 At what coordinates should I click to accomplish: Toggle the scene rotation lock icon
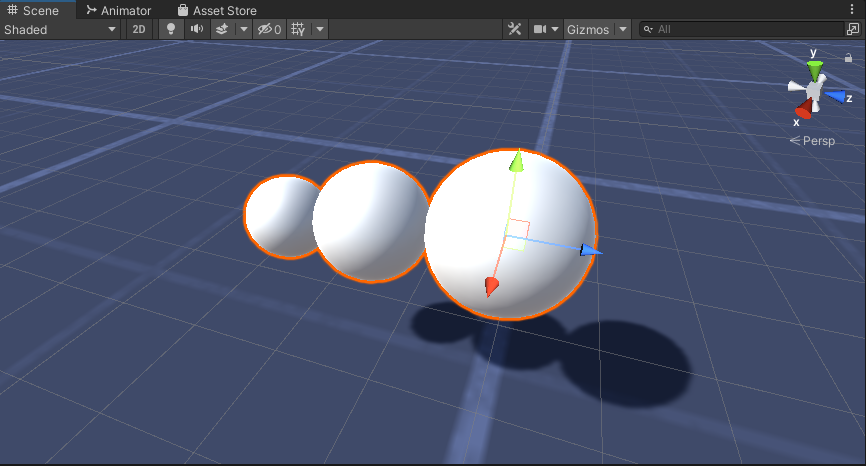point(848,57)
